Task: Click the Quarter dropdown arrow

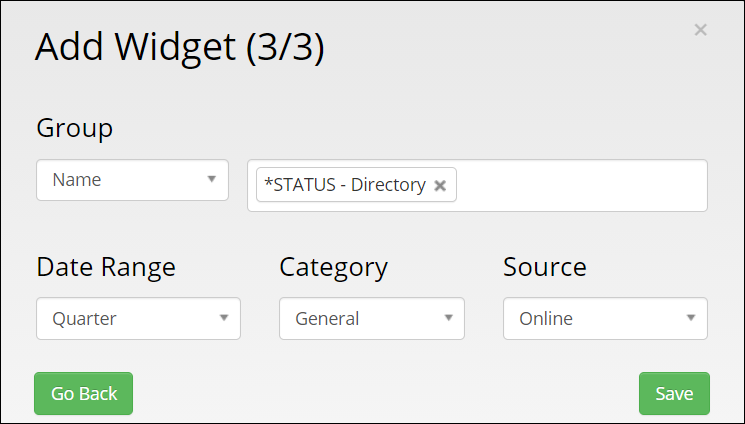Action: (x=223, y=319)
